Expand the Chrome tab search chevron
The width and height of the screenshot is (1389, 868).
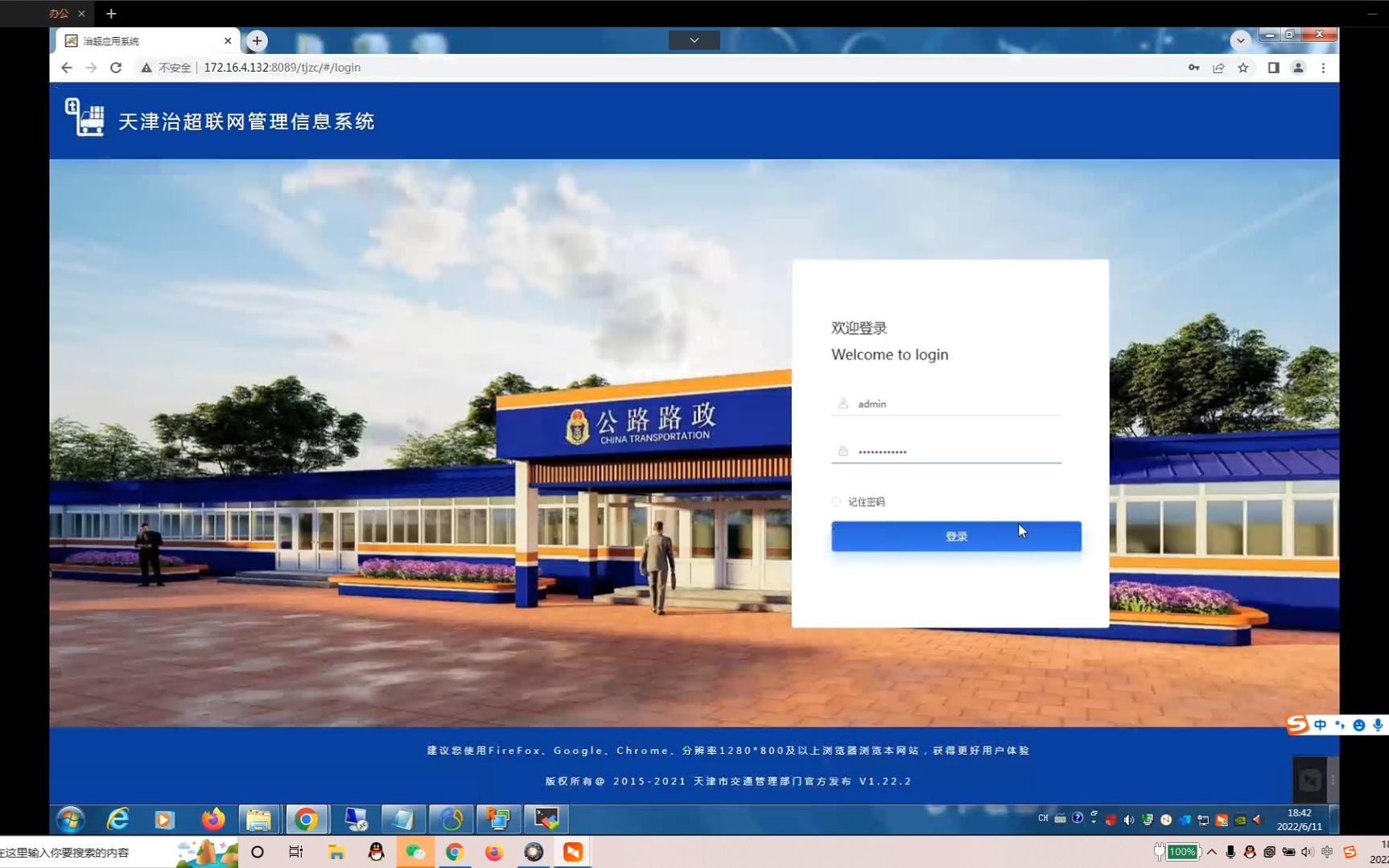(1240, 40)
